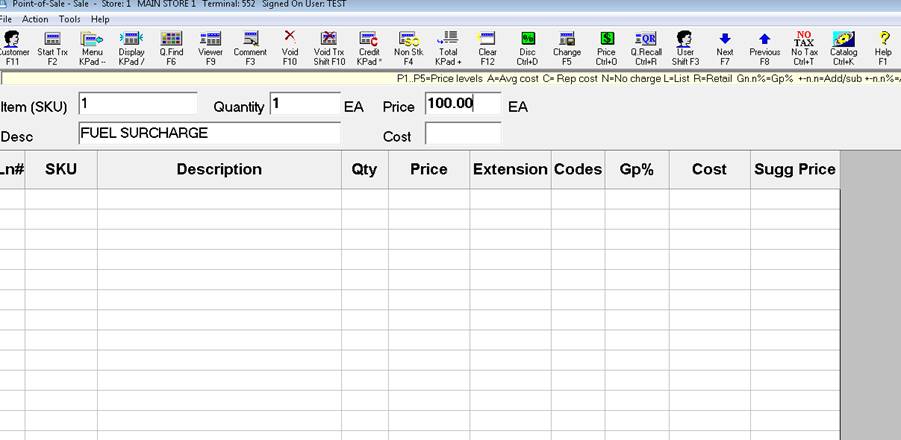Click the Customer F11 toolbar icon
The height and width of the screenshot is (440, 901).
click(12, 47)
